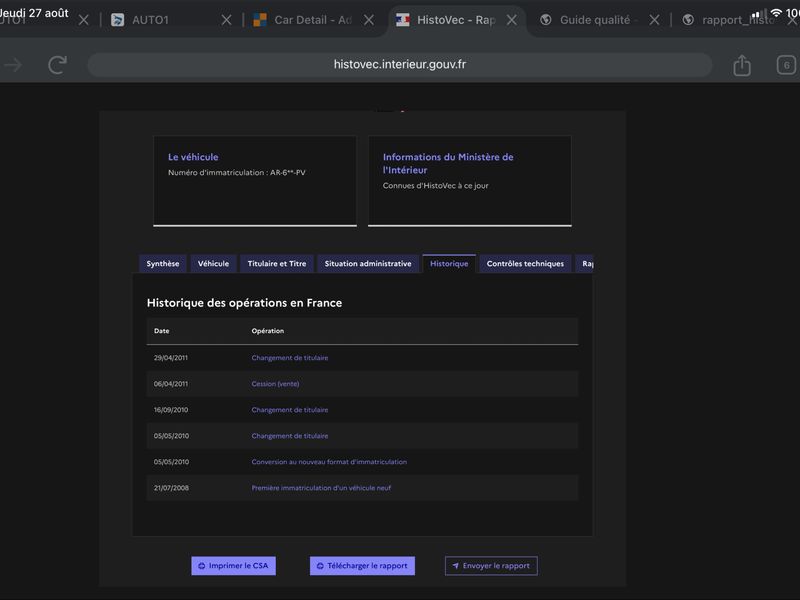The height and width of the screenshot is (600, 800).
Task: Click the date 06/04/2011
Action: point(171,384)
